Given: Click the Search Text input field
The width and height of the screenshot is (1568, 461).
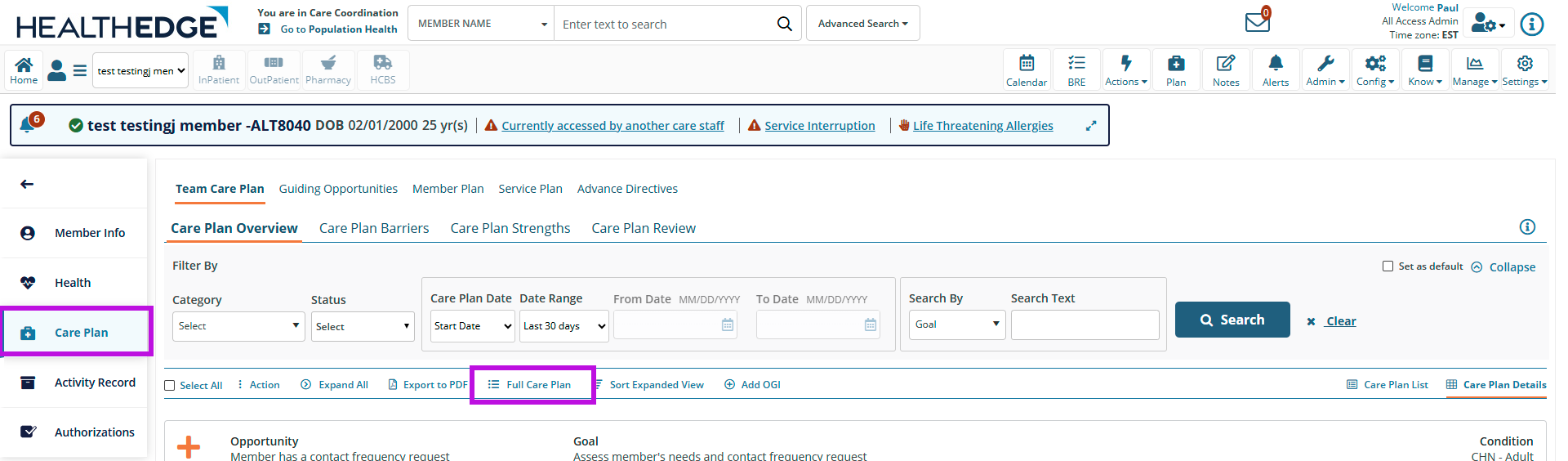Looking at the screenshot, I should click(1085, 325).
